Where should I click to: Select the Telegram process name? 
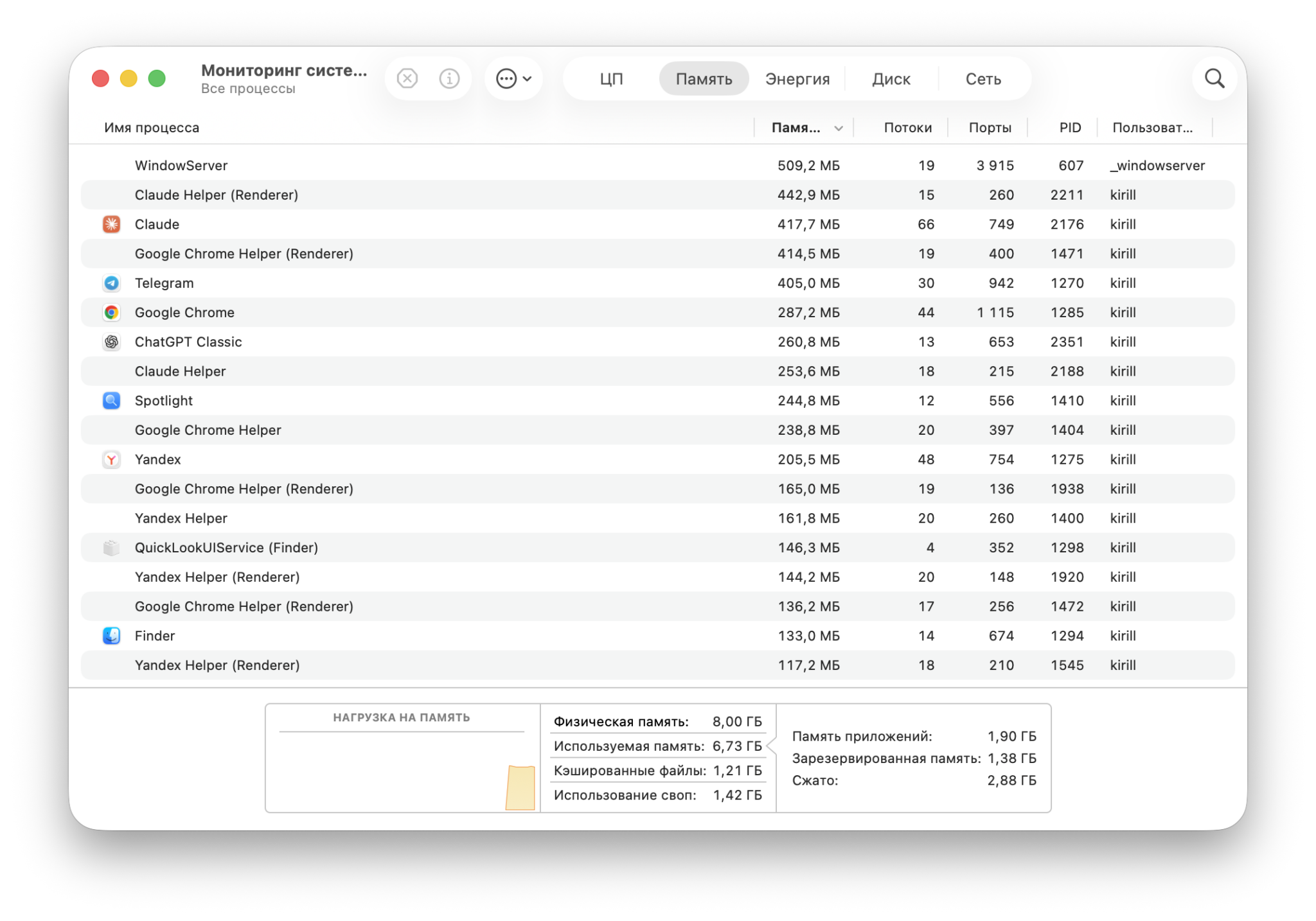(164, 283)
